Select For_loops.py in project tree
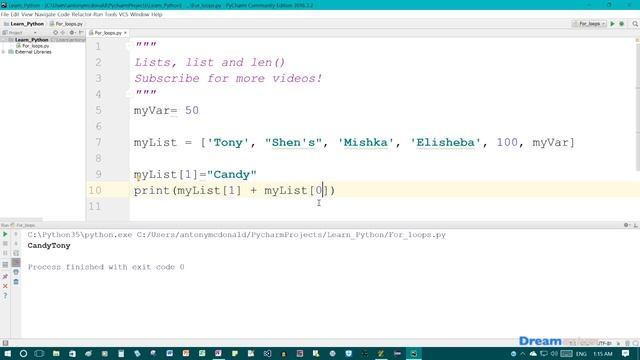This screenshot has width=640, height=360. coord(33,46)
